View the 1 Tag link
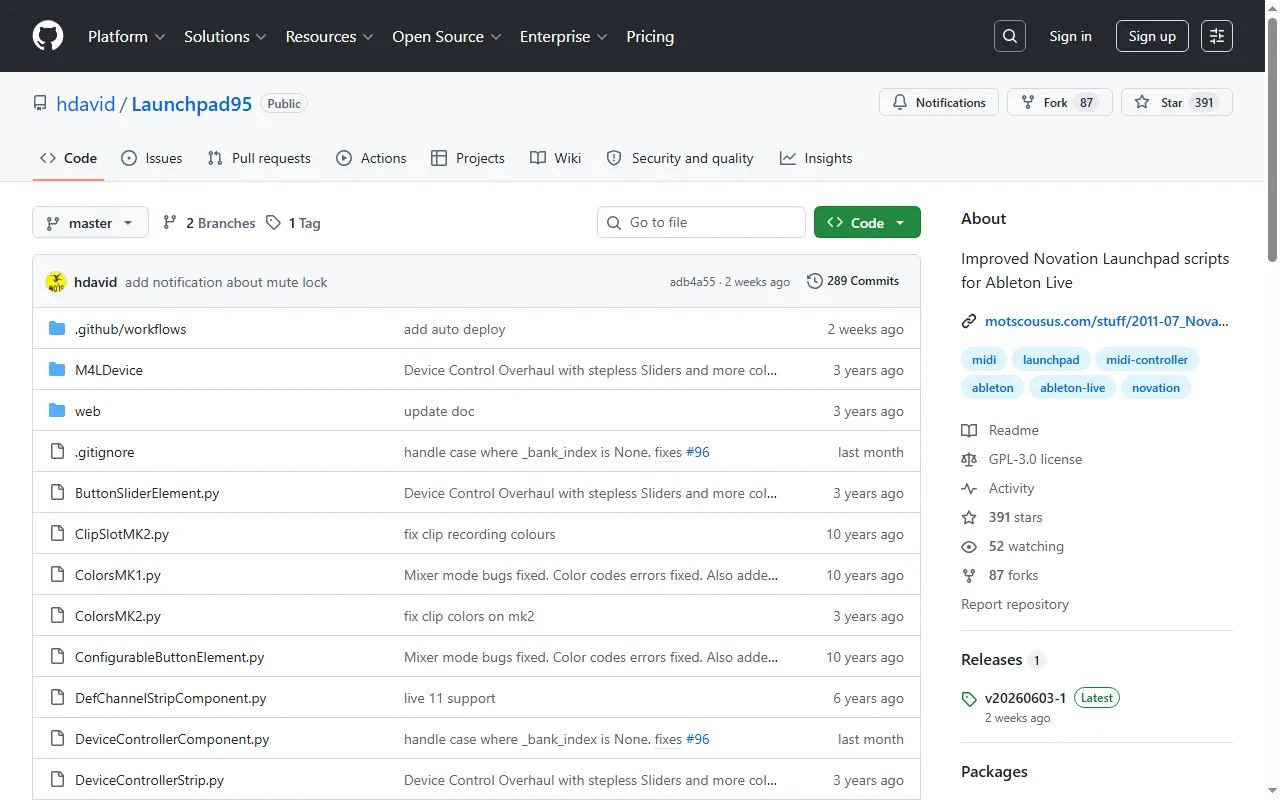This screenshot has width=1280, height=800. coord(293,223)
